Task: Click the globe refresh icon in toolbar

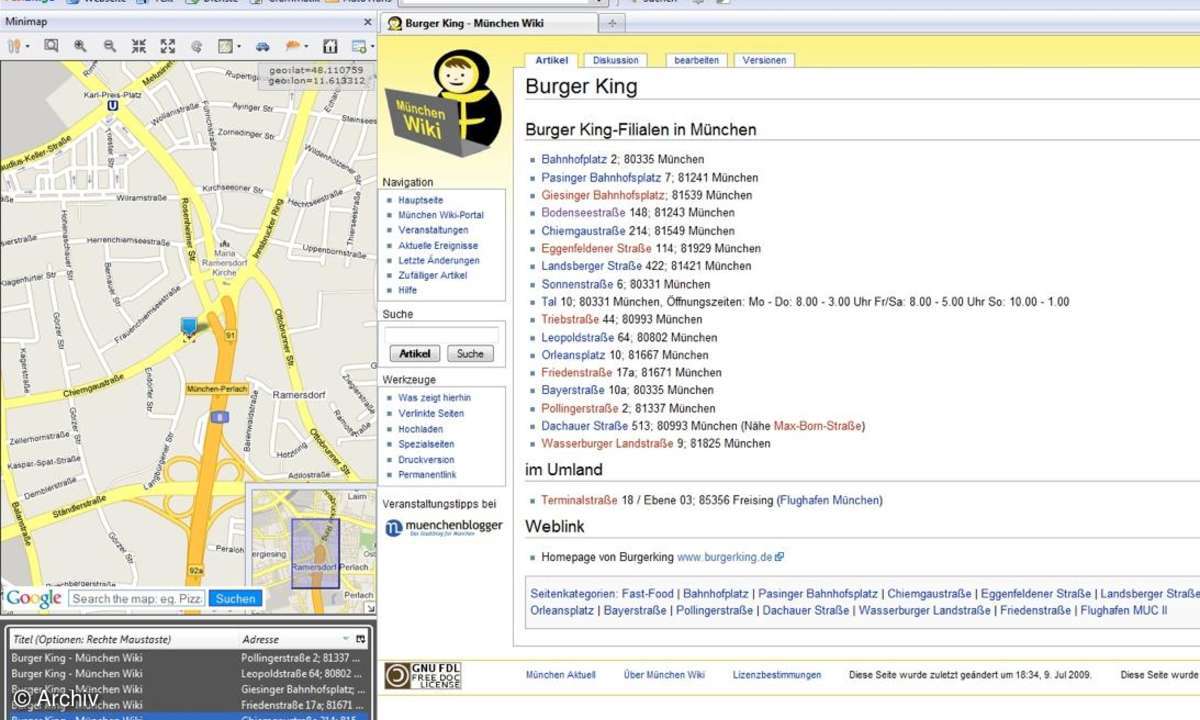Action: (x=196, y=46)
